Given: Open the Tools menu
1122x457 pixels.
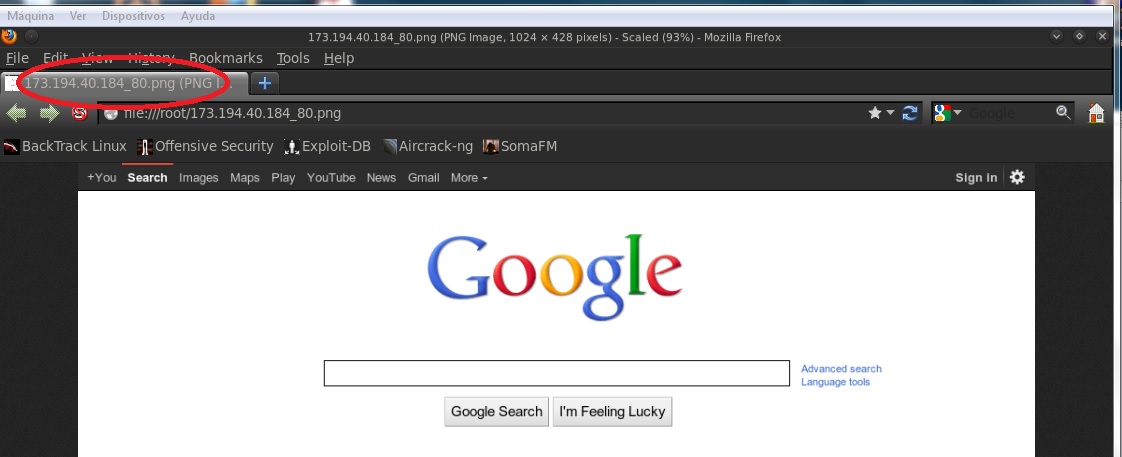Looking at the screenshot, I should click(293, 58).
